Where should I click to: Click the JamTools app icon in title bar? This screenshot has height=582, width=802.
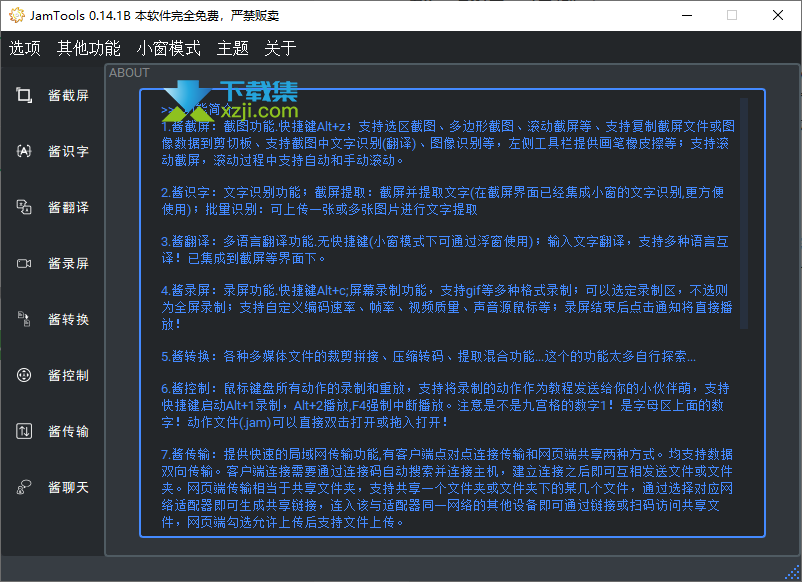[16, 15]
